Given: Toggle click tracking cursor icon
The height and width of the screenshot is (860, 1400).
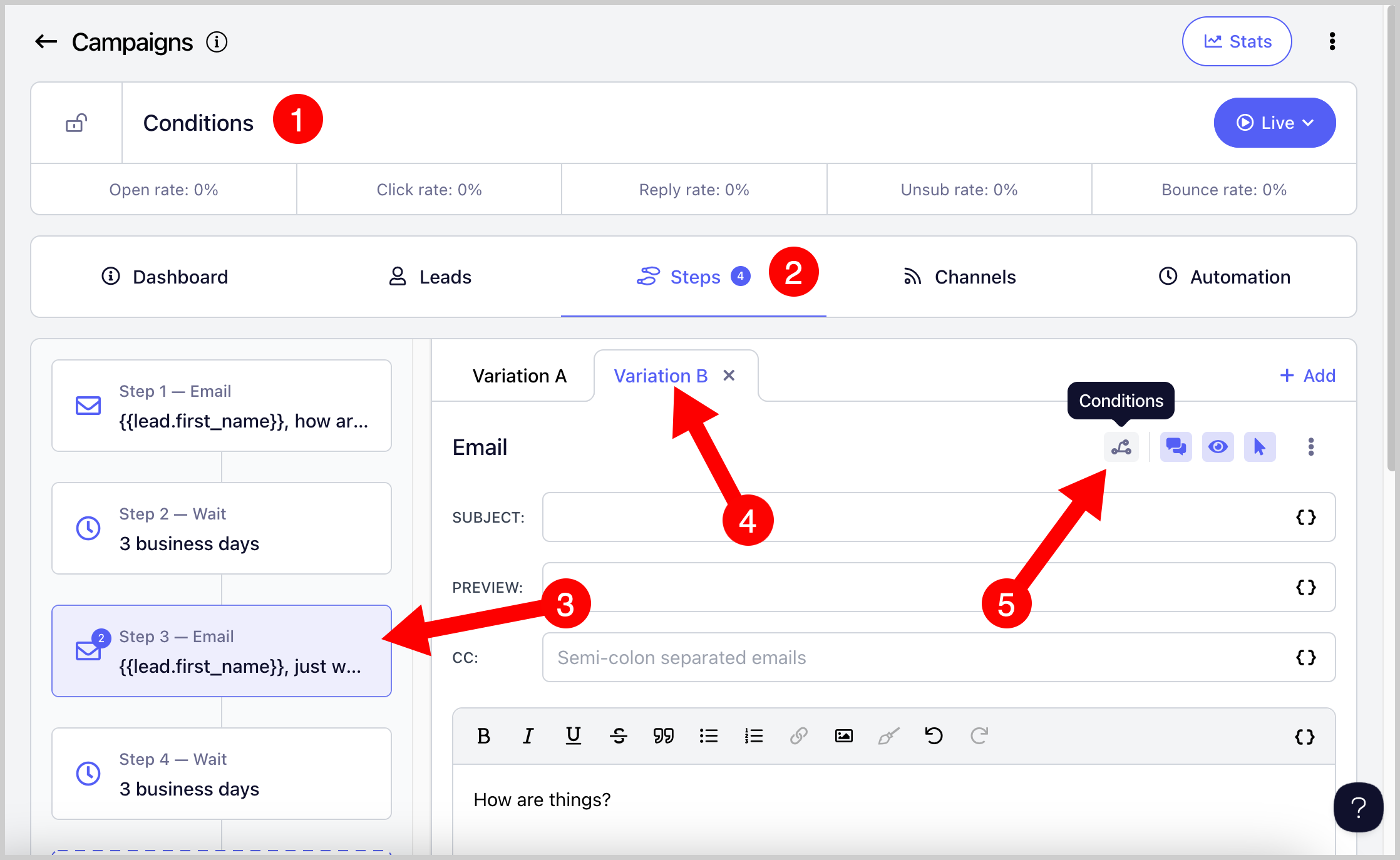Looking at the screenshot, I should pyautogui.click(x=1259, y=447).
